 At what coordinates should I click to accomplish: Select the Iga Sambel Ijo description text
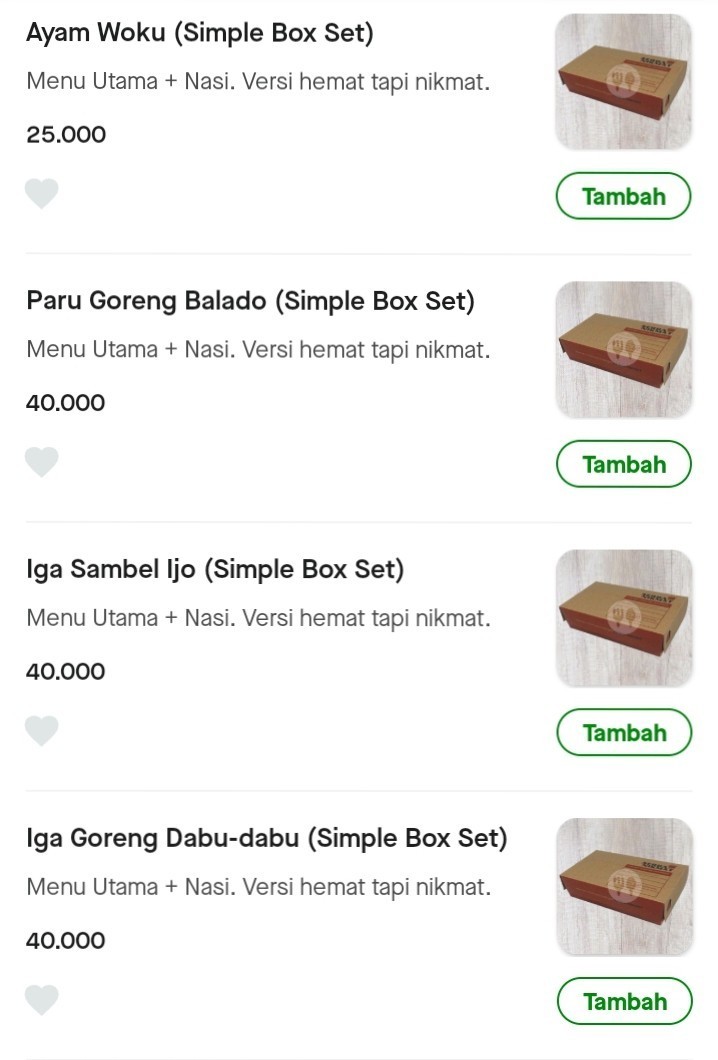pyautogui.click(x=258, y=617)
